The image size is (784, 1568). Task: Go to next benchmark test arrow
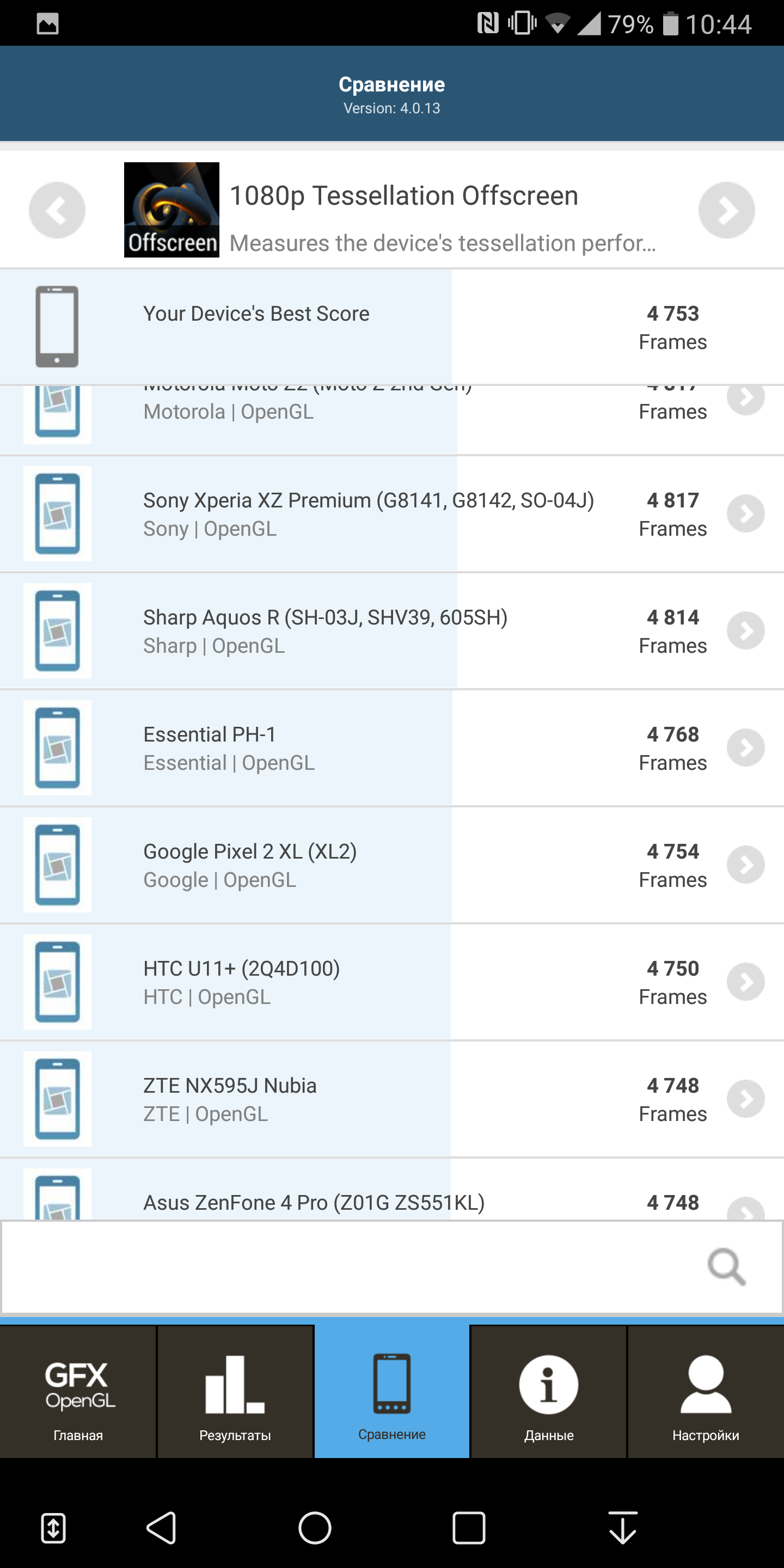pos(727,210)
